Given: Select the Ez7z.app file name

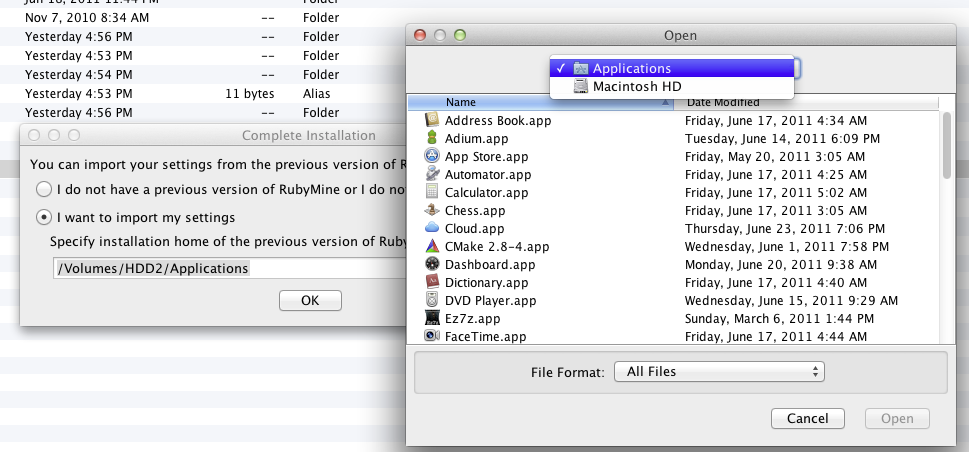Looking at the screenshot, I should tap(473, 318).
